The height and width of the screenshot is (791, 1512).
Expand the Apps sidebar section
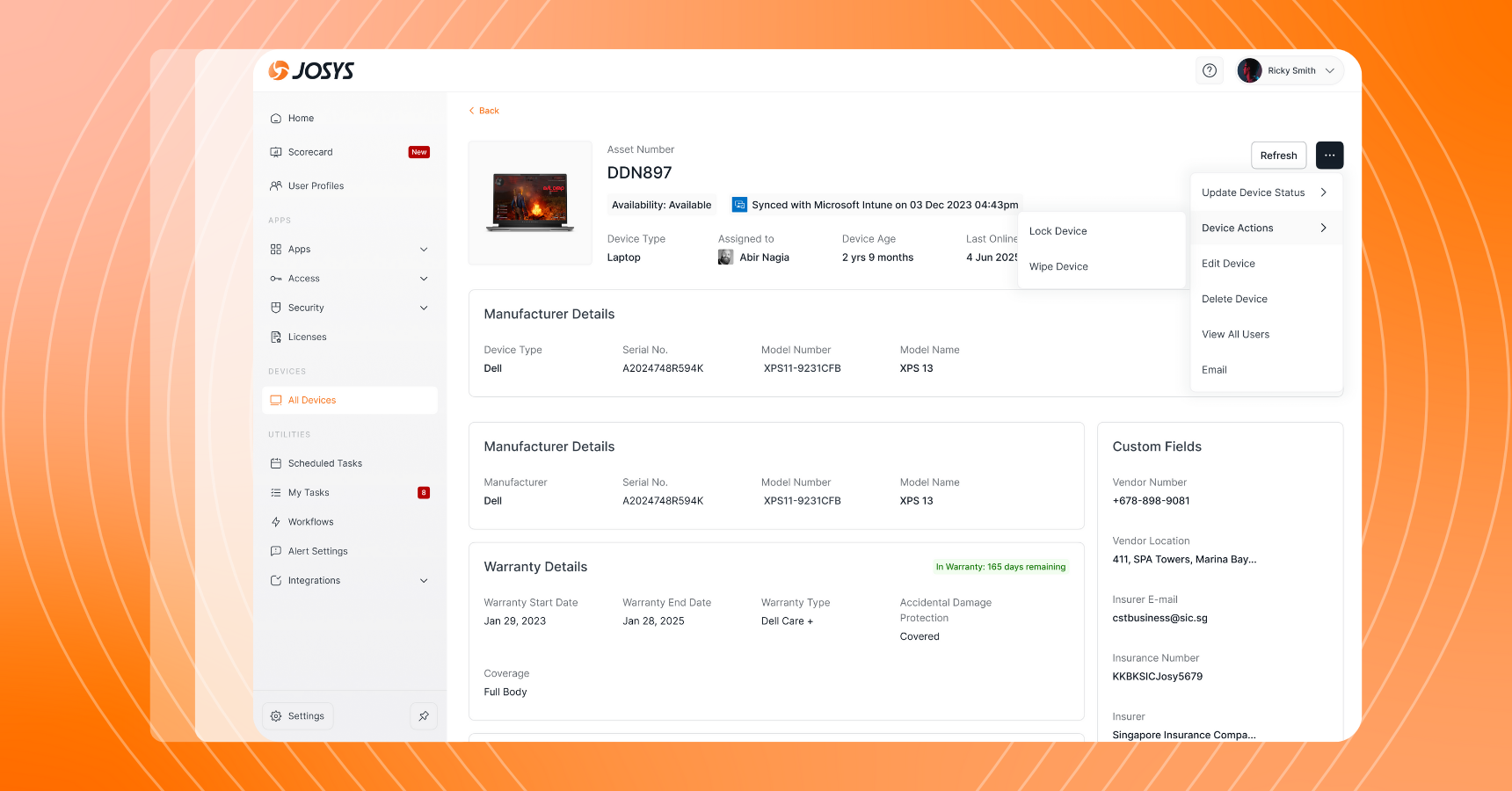tap(424, 250)
